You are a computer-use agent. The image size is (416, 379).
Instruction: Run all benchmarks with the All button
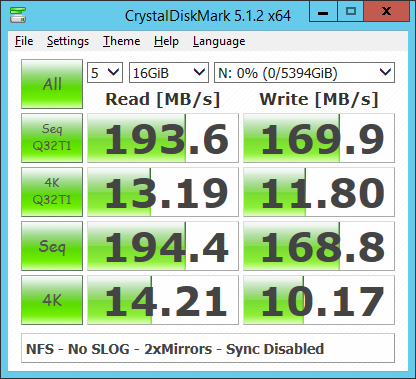52,84
